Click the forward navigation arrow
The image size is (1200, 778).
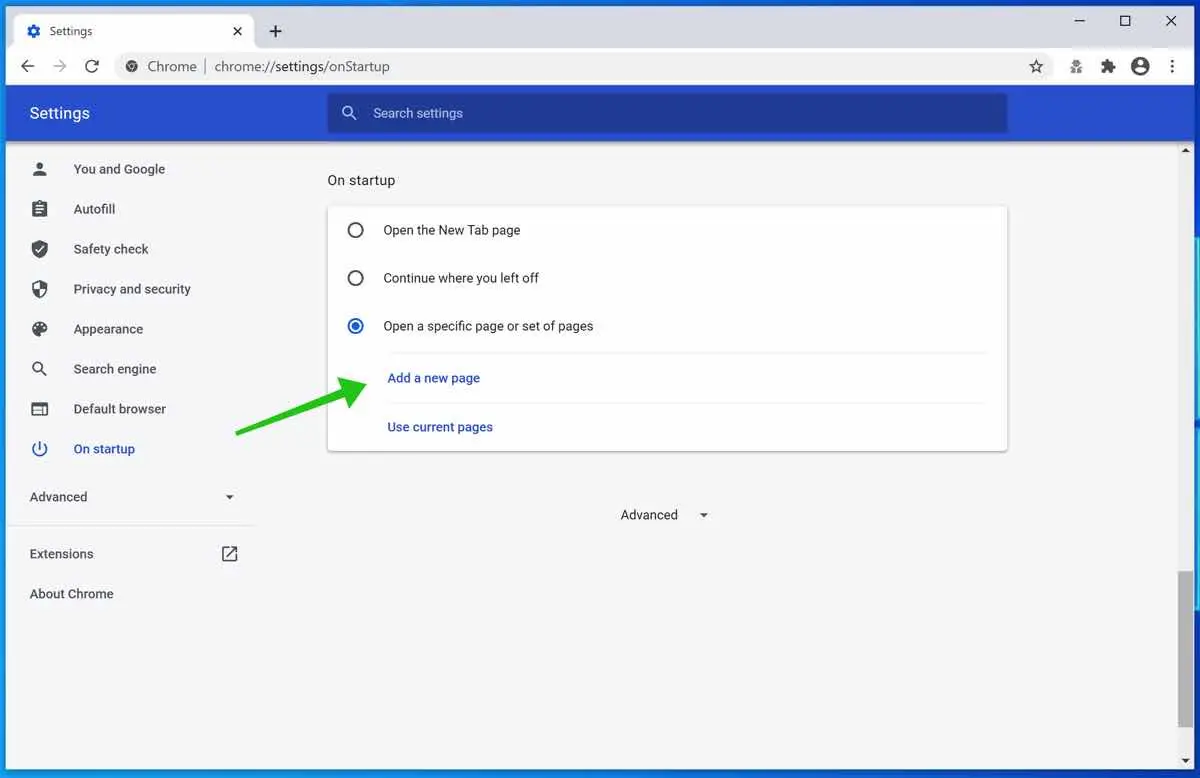60,66
